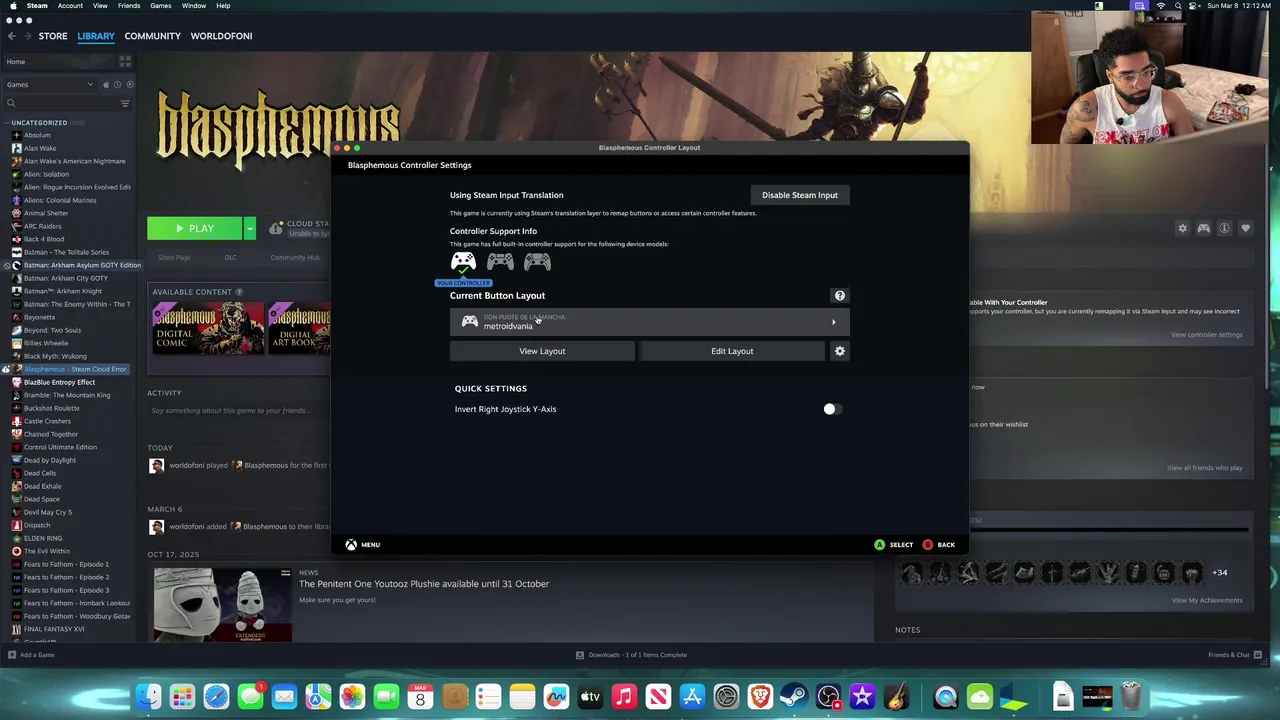Image resolution: width=1280 pixels, height=720 pixels.
Task: Click View controller settings link
Action: pyautogui.click(x=1207, y=335)
